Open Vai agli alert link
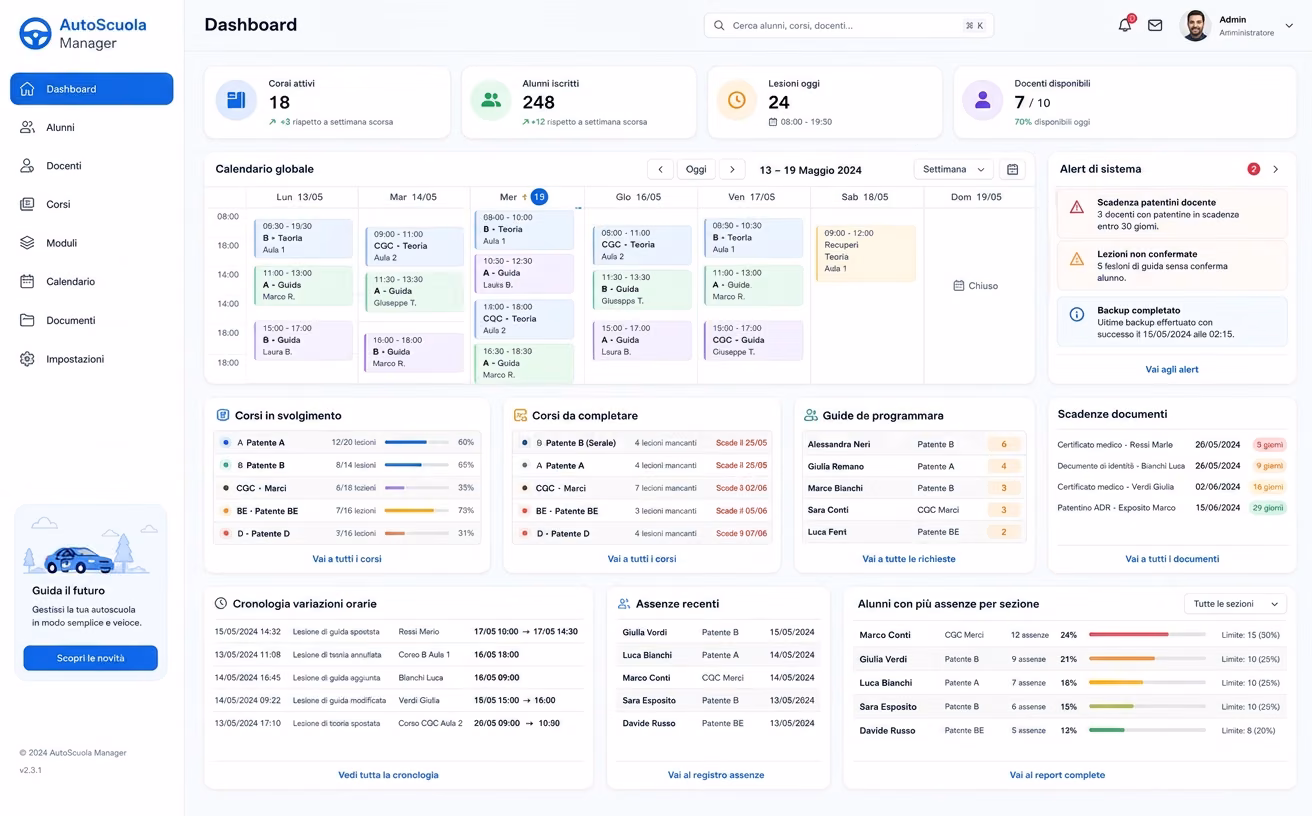 tap(1172, 369)
